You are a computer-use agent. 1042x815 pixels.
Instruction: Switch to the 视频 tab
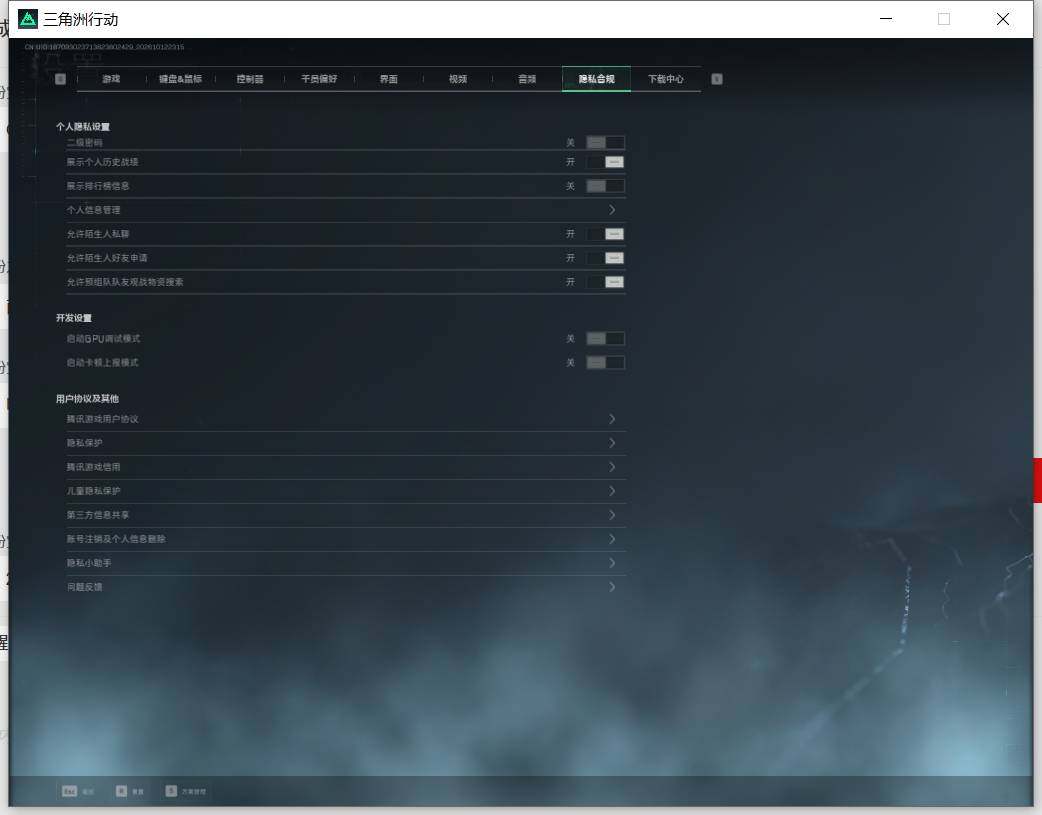(458, 79)
